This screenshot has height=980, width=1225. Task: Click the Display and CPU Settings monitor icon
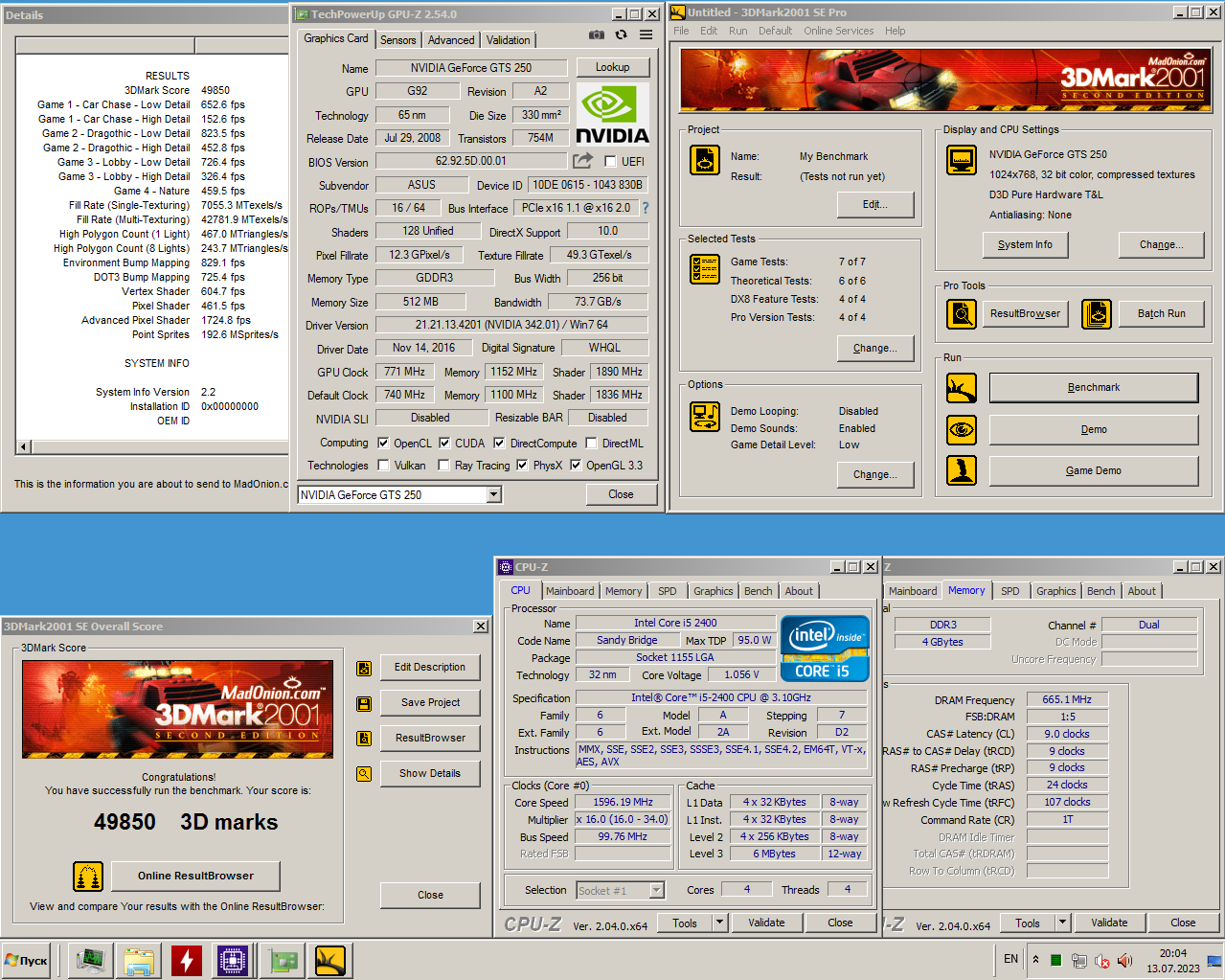pyautogui.click(x=962, y=160)
